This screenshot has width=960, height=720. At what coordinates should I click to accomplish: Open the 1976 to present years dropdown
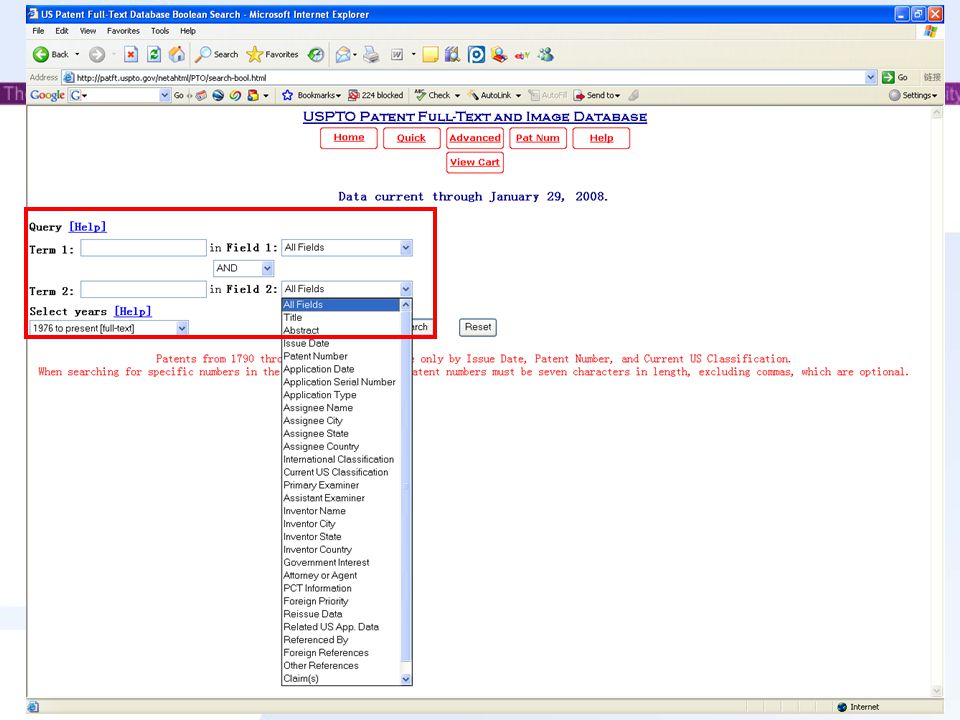(x=109, y=328)
